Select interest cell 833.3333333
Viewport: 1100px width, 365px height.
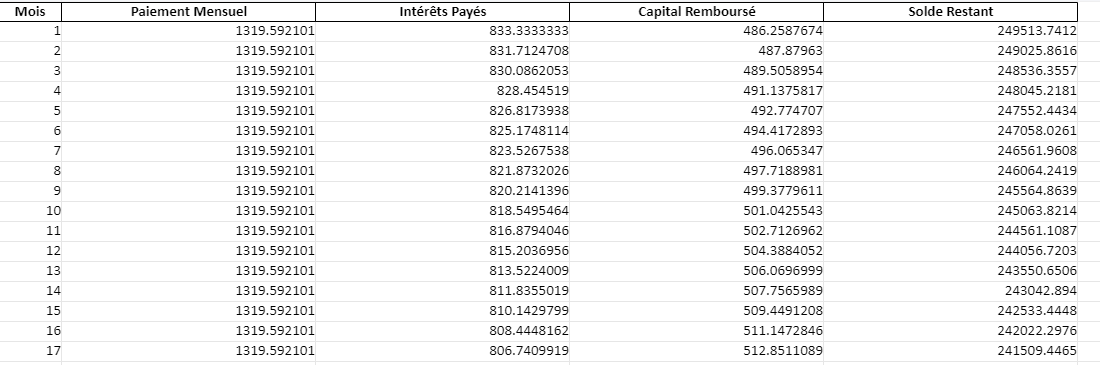443,31
